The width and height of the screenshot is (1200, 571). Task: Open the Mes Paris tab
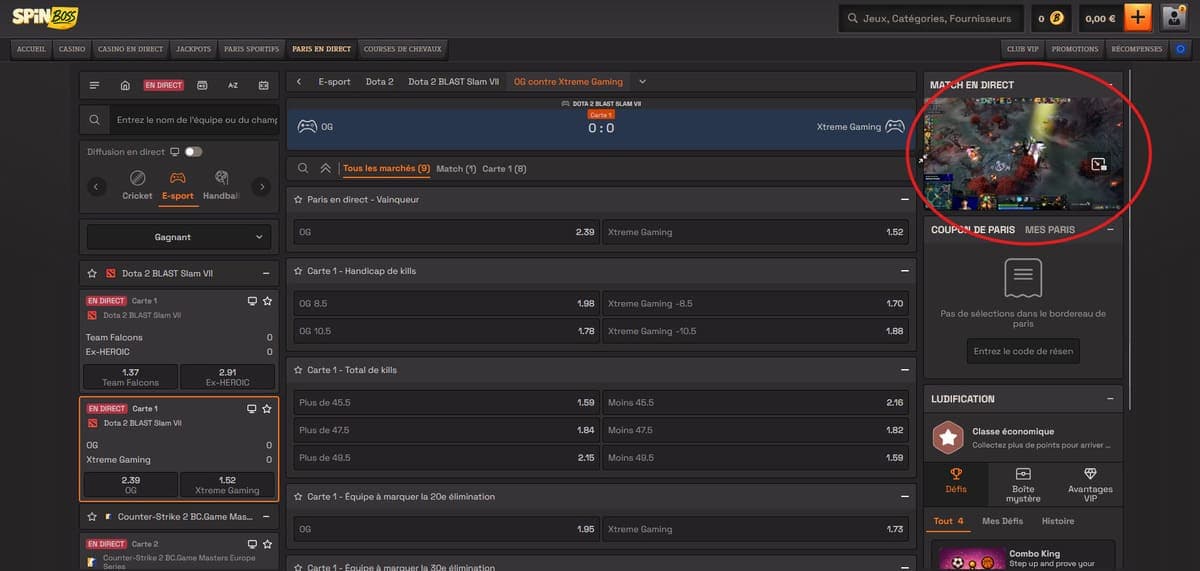[x=1050, y=230]
